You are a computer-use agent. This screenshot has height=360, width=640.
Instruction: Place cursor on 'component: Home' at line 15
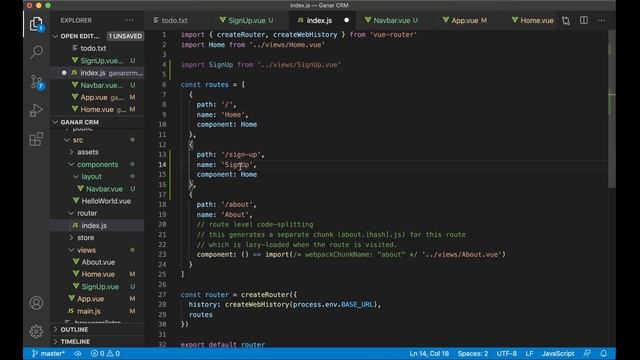(227, 175)
